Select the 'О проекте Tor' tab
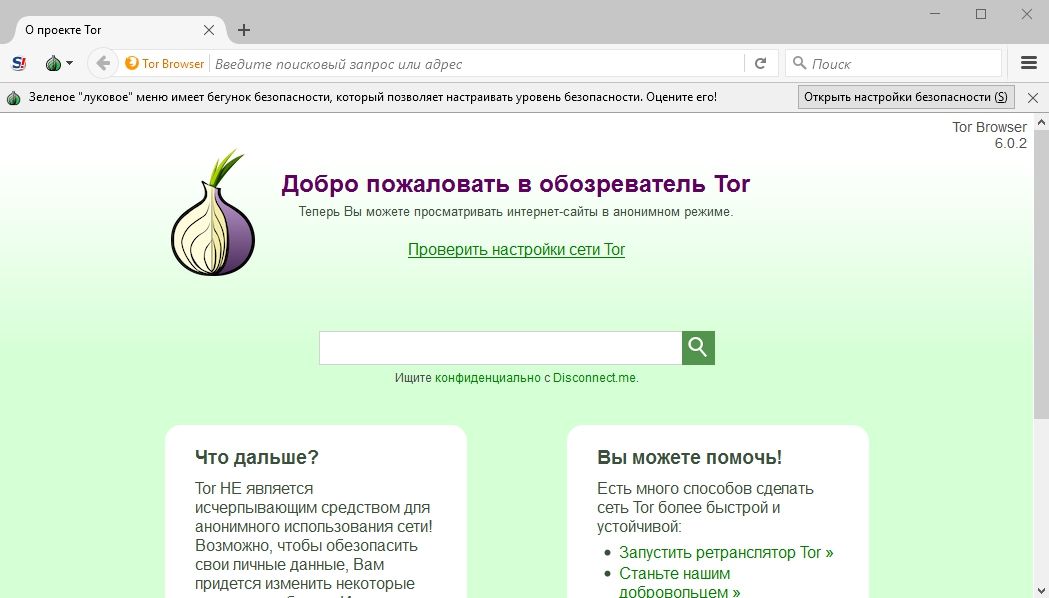 (120, 30)
